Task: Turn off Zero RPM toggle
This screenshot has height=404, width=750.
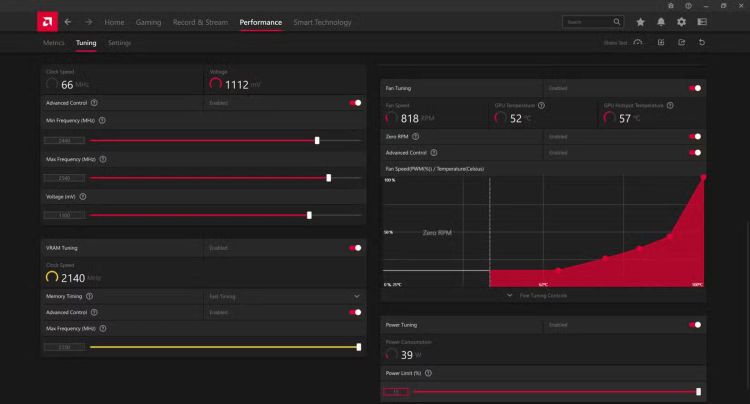Action: tap(695, 136)
